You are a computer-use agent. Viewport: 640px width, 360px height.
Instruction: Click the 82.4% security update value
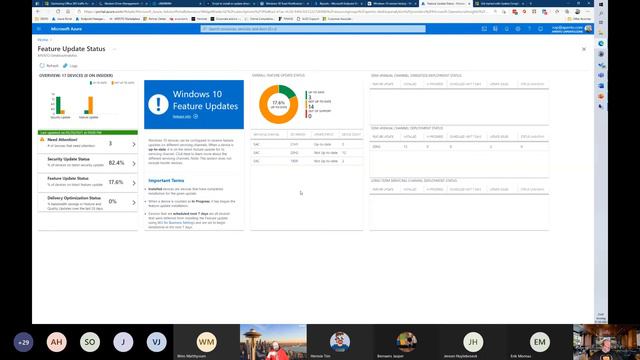[116, 163]
